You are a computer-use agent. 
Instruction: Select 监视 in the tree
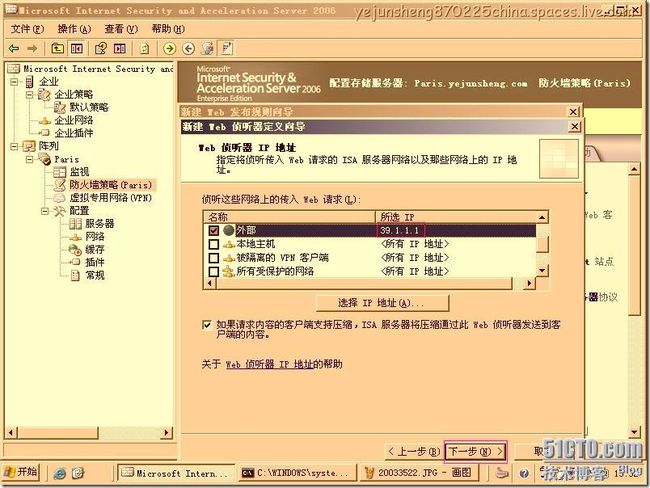79,172
